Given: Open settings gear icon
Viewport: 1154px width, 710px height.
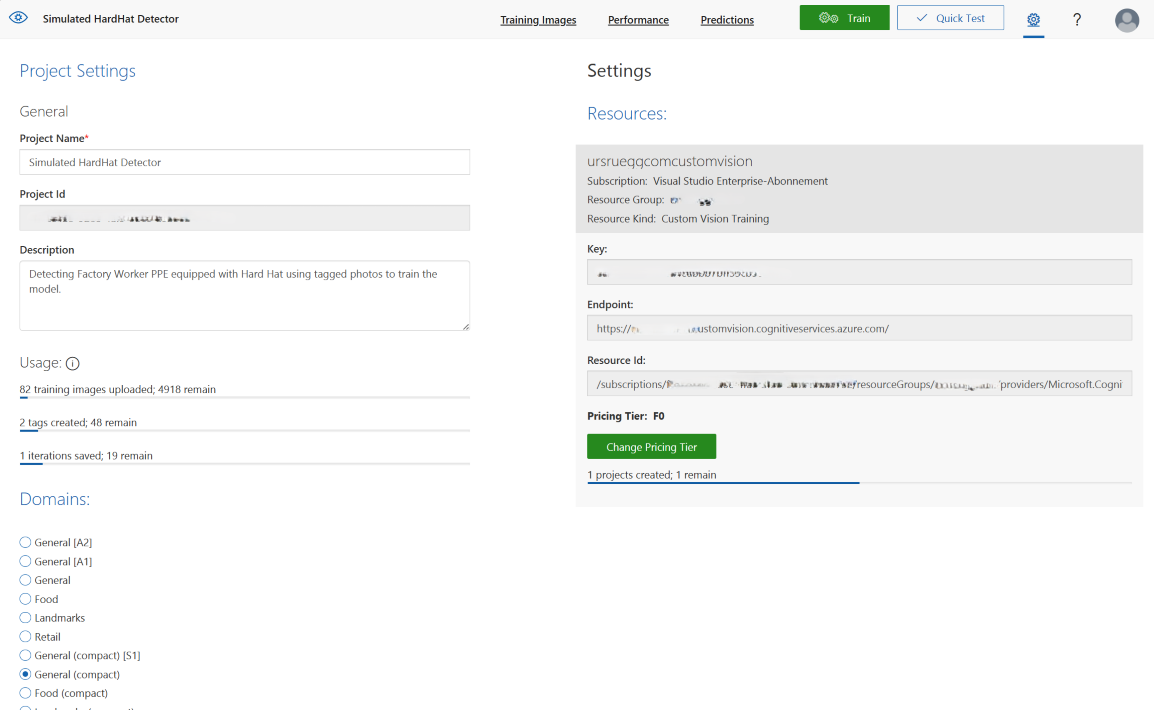Looking at the screenshot, I should tap(1033, 19).
